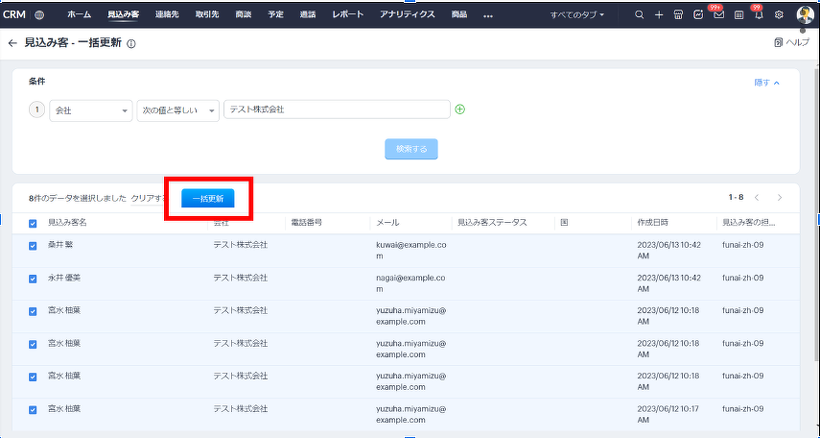Click the plus icon to create record
This screenshot has width=820, height=438.
click(659, 15)
